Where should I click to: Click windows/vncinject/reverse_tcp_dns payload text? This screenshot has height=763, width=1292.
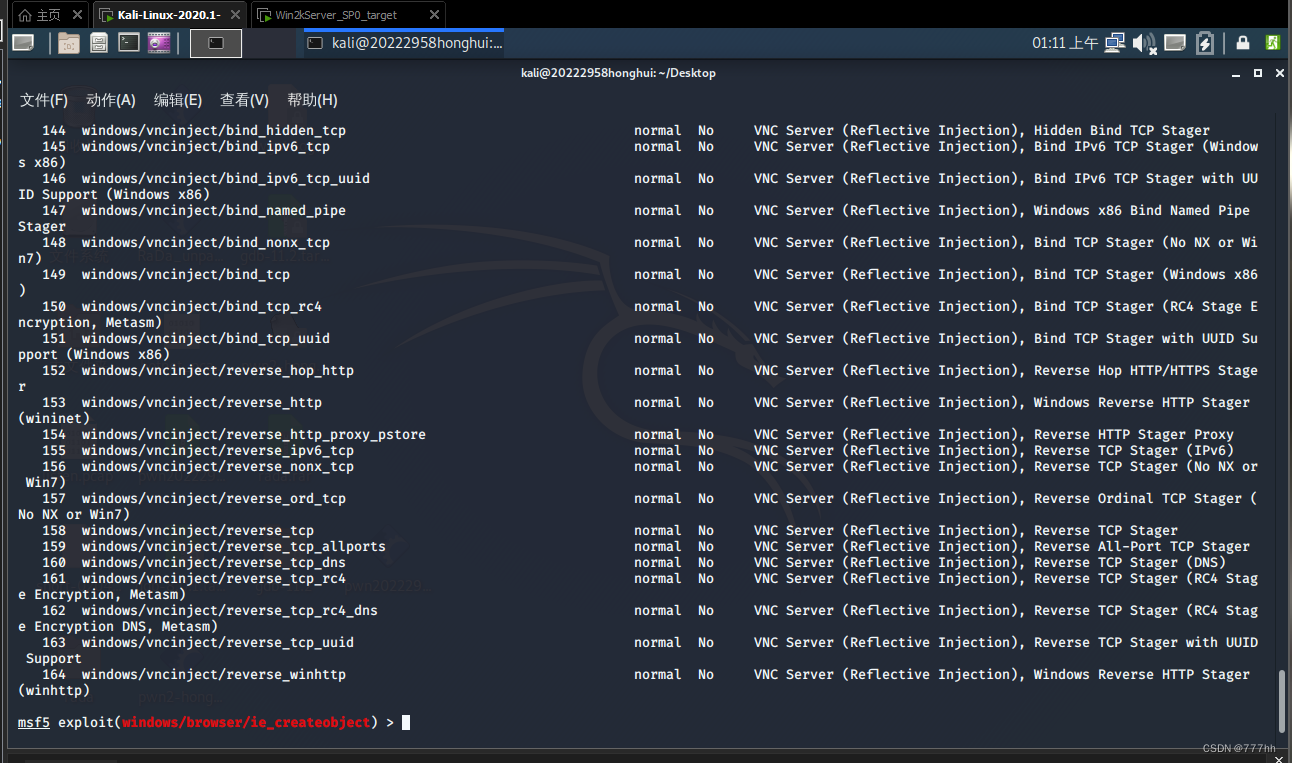pos(214,563)
